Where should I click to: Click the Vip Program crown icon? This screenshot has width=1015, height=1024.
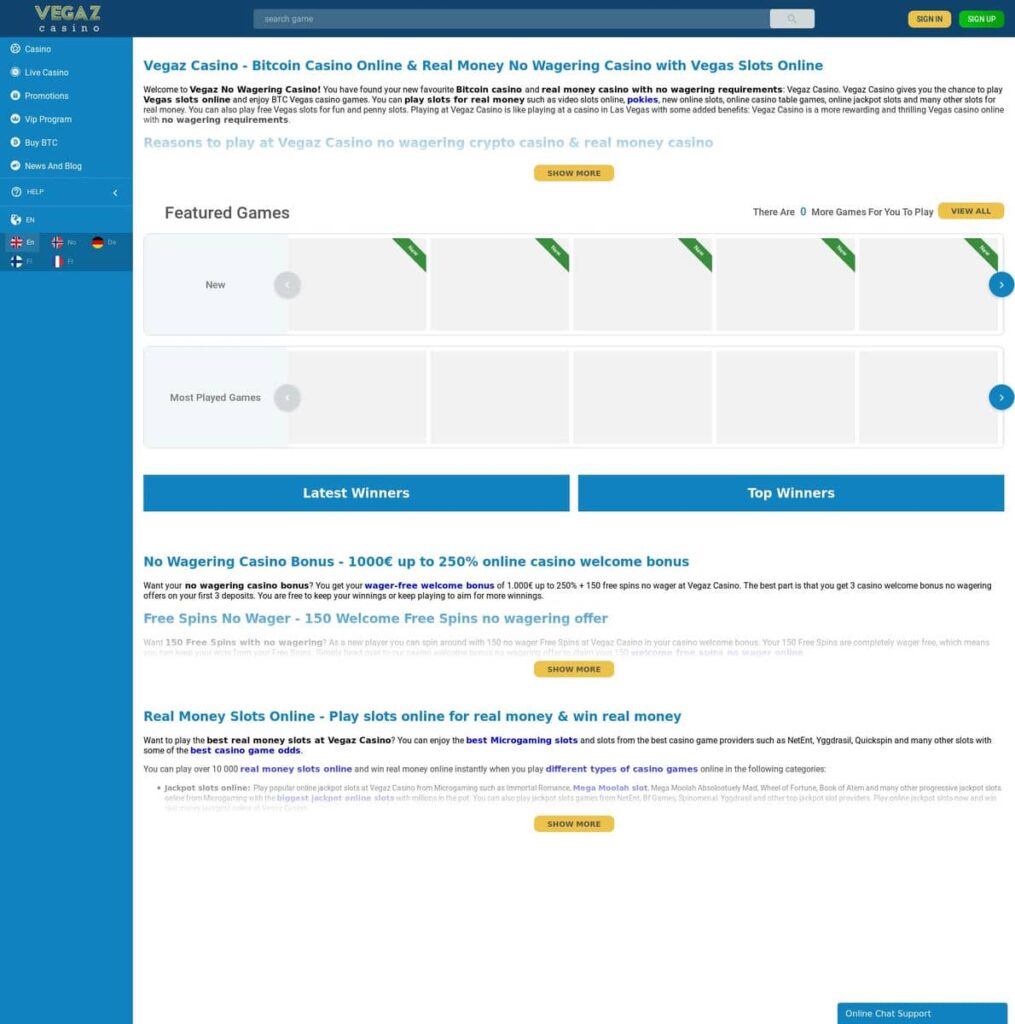click(x=15, y=119)
